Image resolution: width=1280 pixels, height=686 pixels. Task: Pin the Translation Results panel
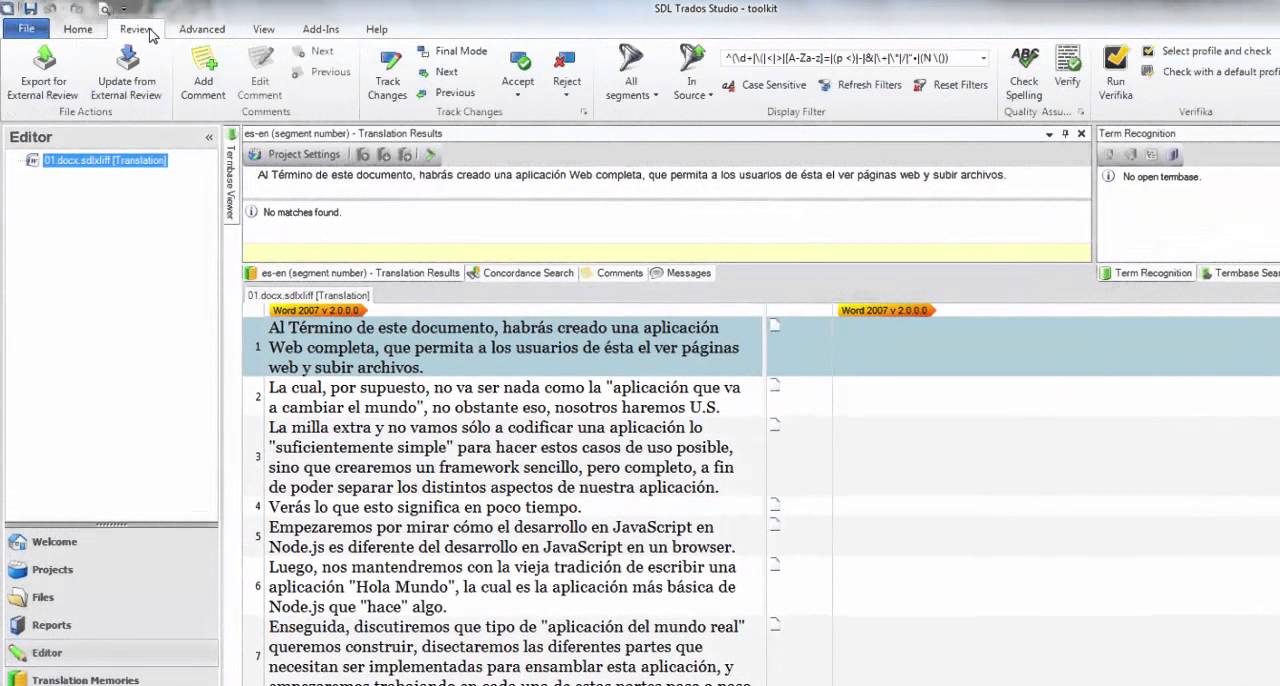1065,134
